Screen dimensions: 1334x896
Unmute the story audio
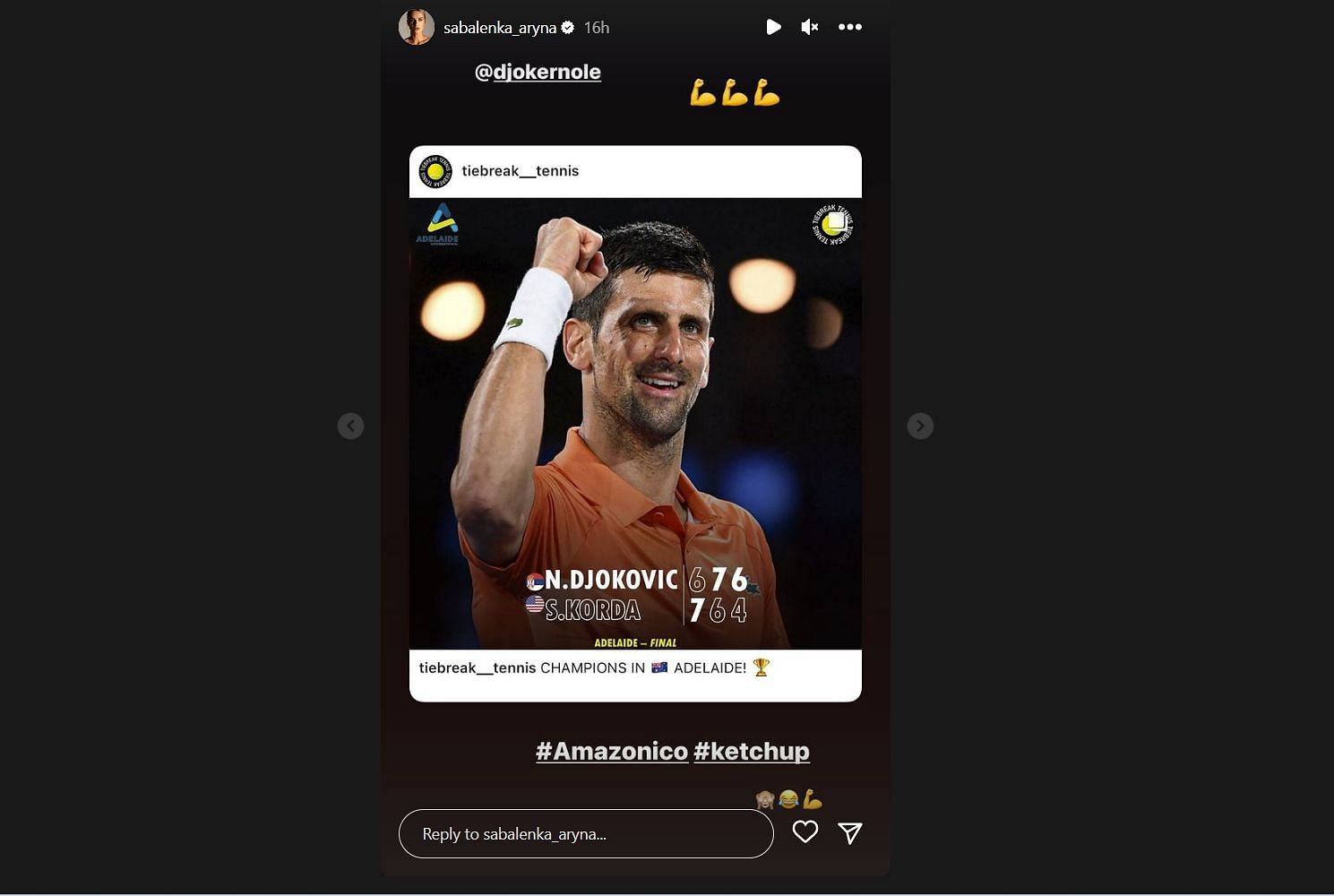[810, 27]
